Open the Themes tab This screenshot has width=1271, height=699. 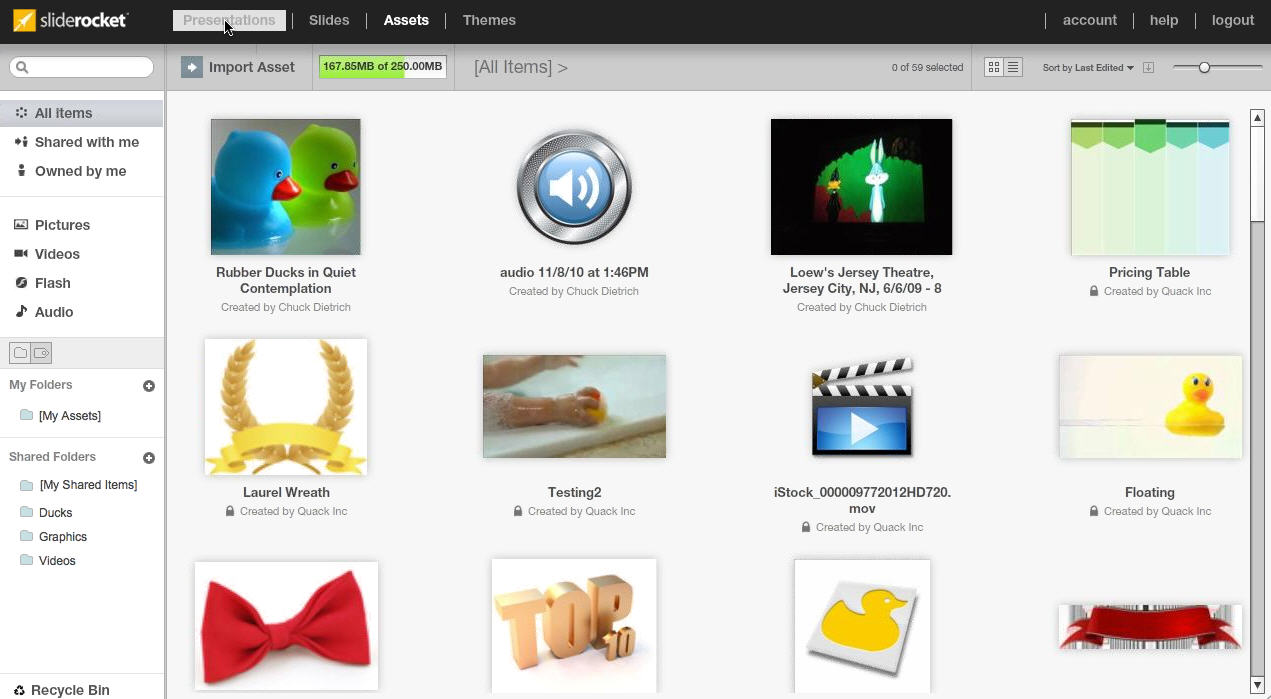click(489, 20)
